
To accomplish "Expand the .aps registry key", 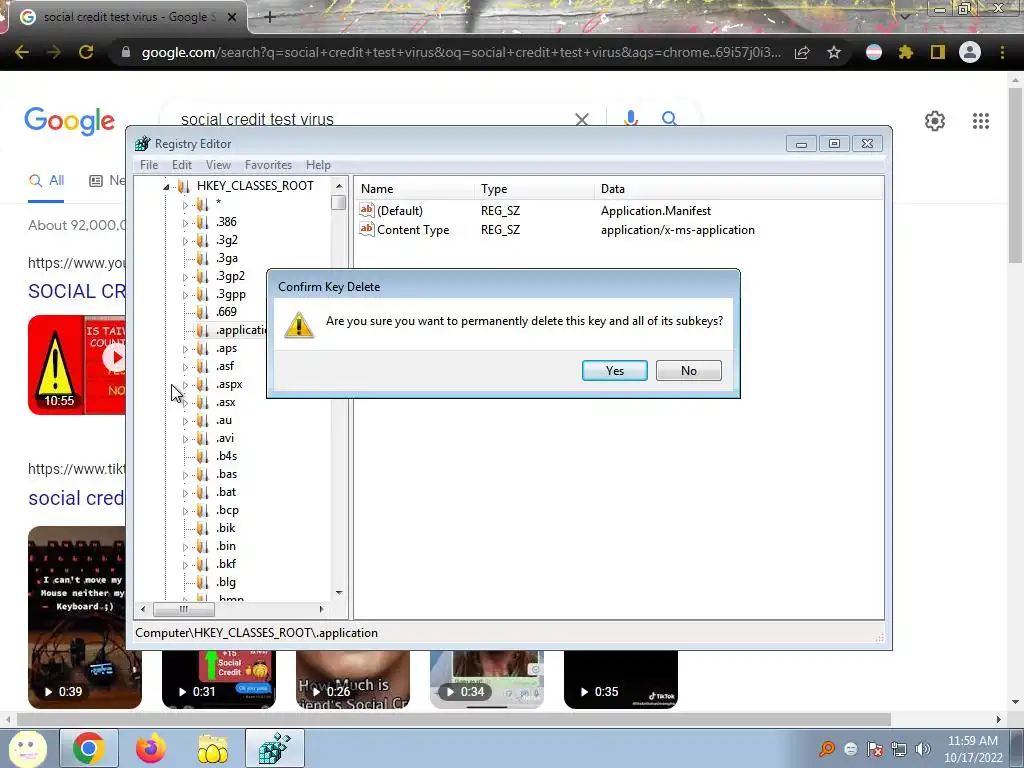I will coord(185,349).
